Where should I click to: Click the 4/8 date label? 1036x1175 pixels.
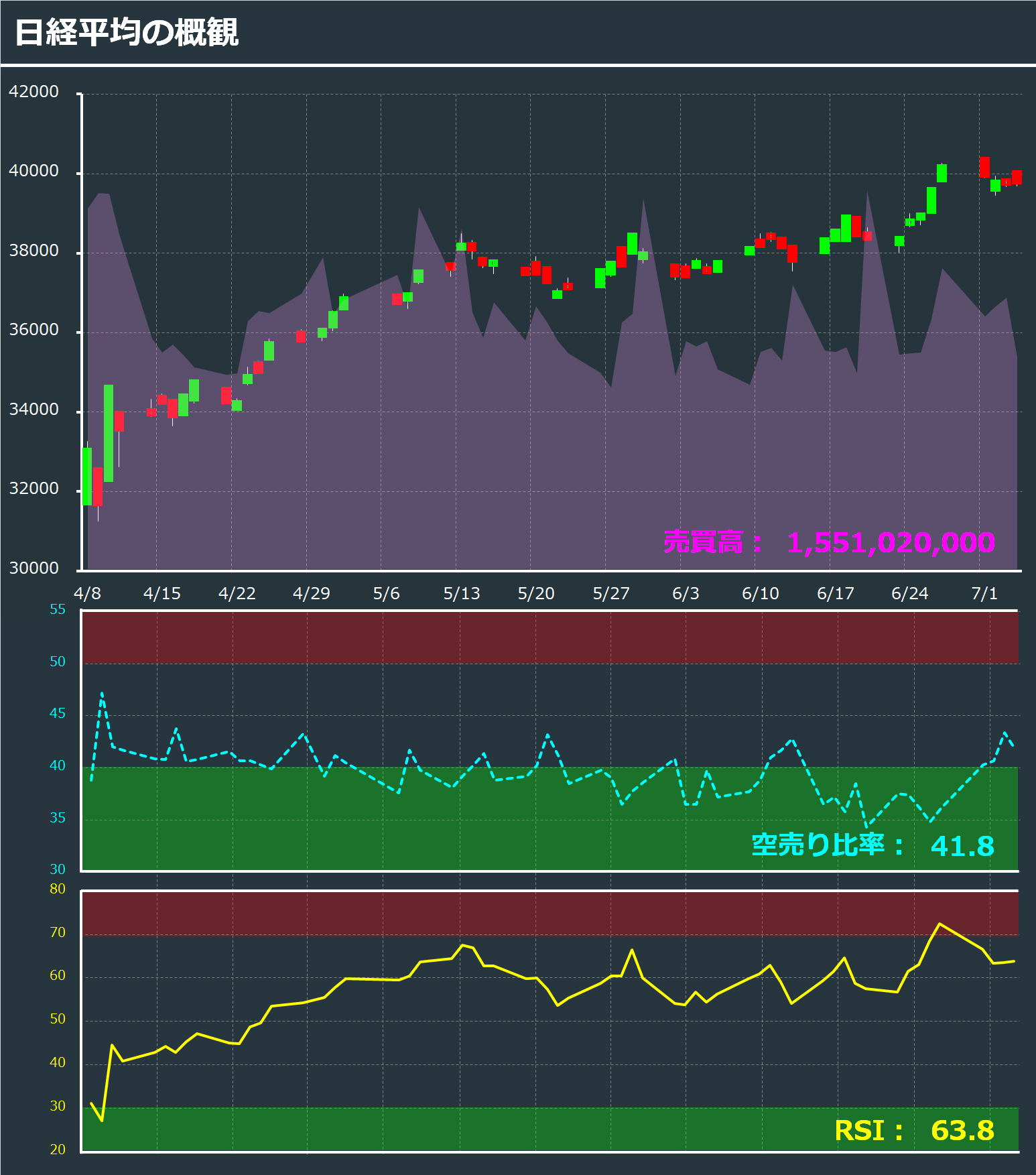coord(87,593)
